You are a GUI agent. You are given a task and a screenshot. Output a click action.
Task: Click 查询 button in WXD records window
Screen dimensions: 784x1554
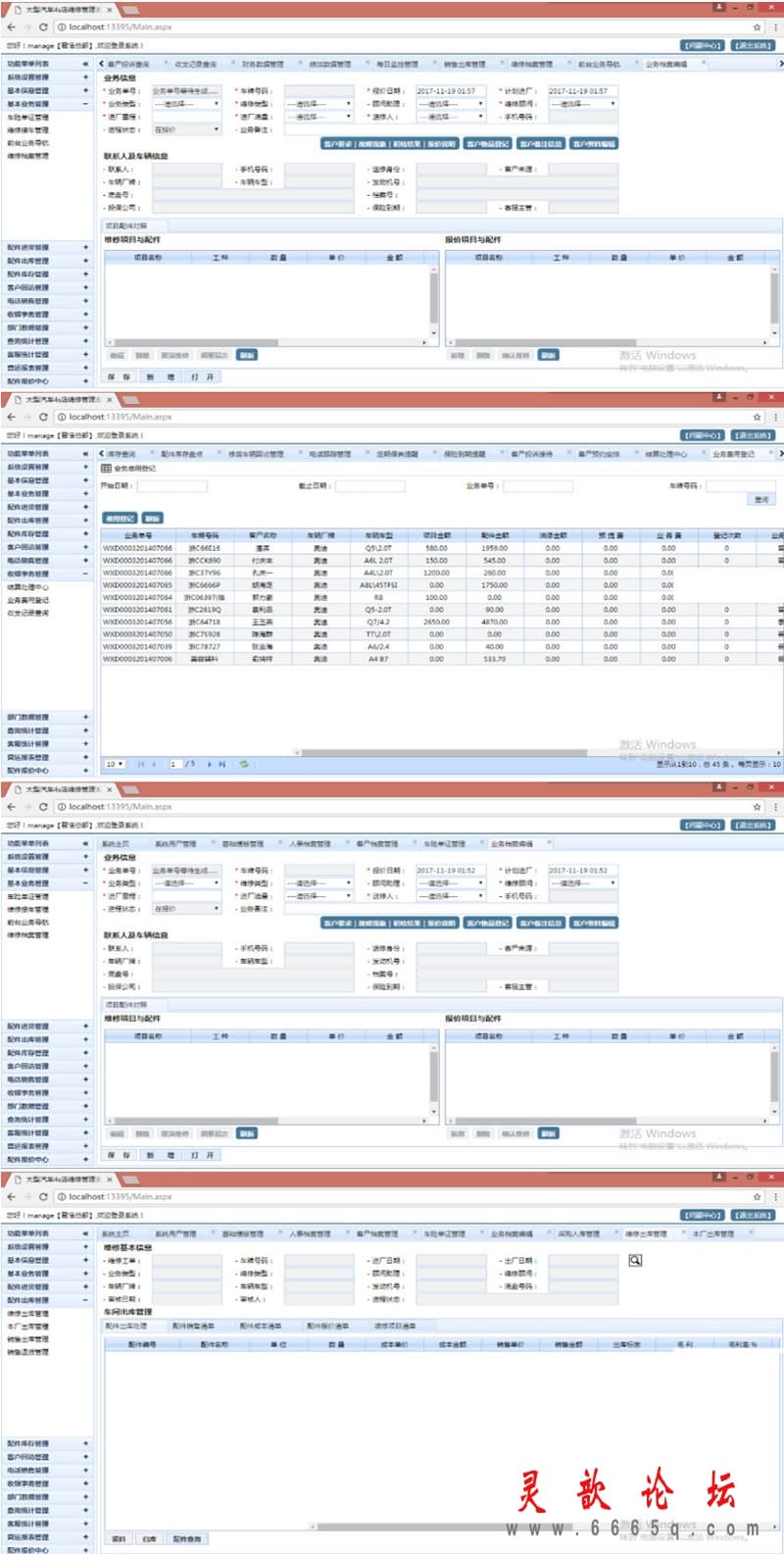point(761,500)
